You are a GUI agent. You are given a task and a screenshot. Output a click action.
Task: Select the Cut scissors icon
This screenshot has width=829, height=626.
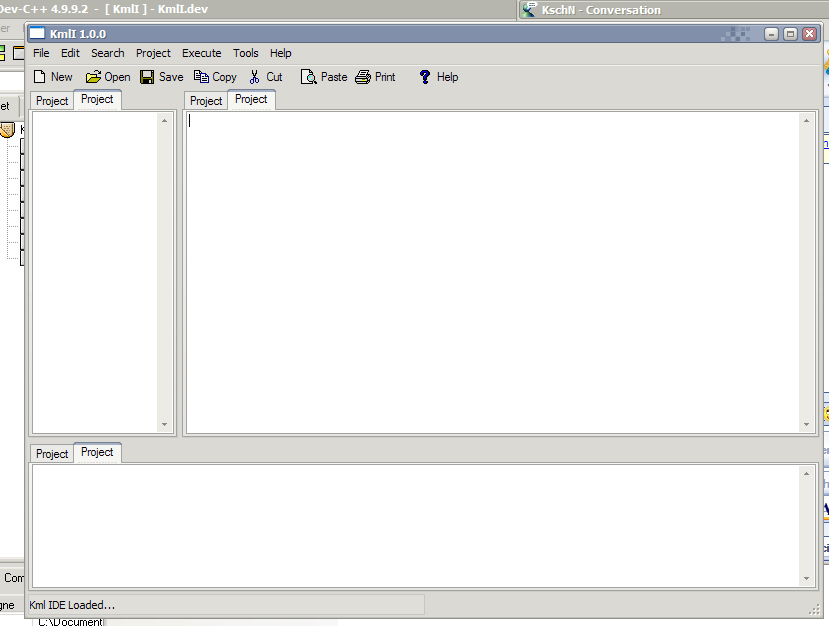tap(254, 77)
